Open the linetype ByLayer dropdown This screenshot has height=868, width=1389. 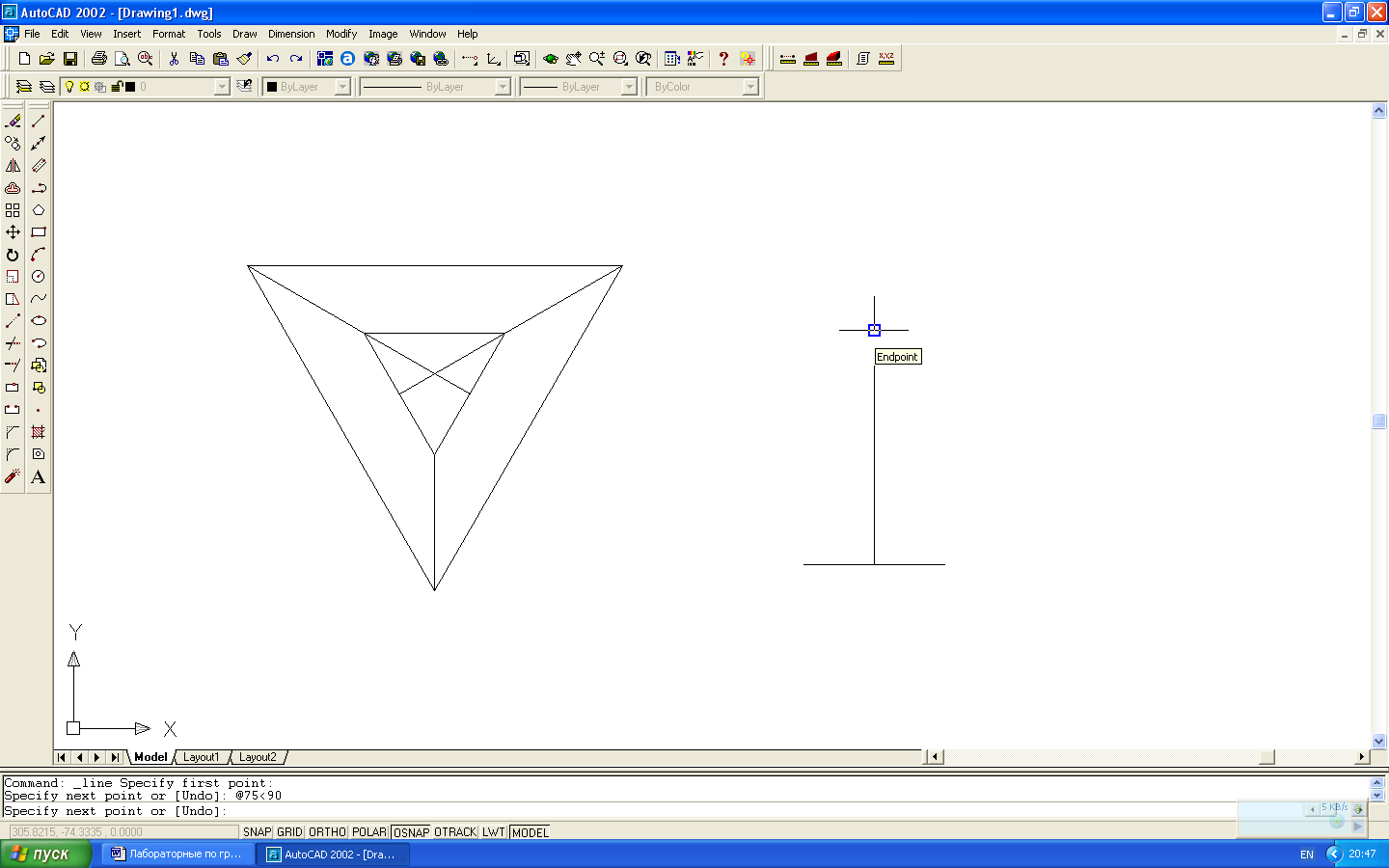503,87
